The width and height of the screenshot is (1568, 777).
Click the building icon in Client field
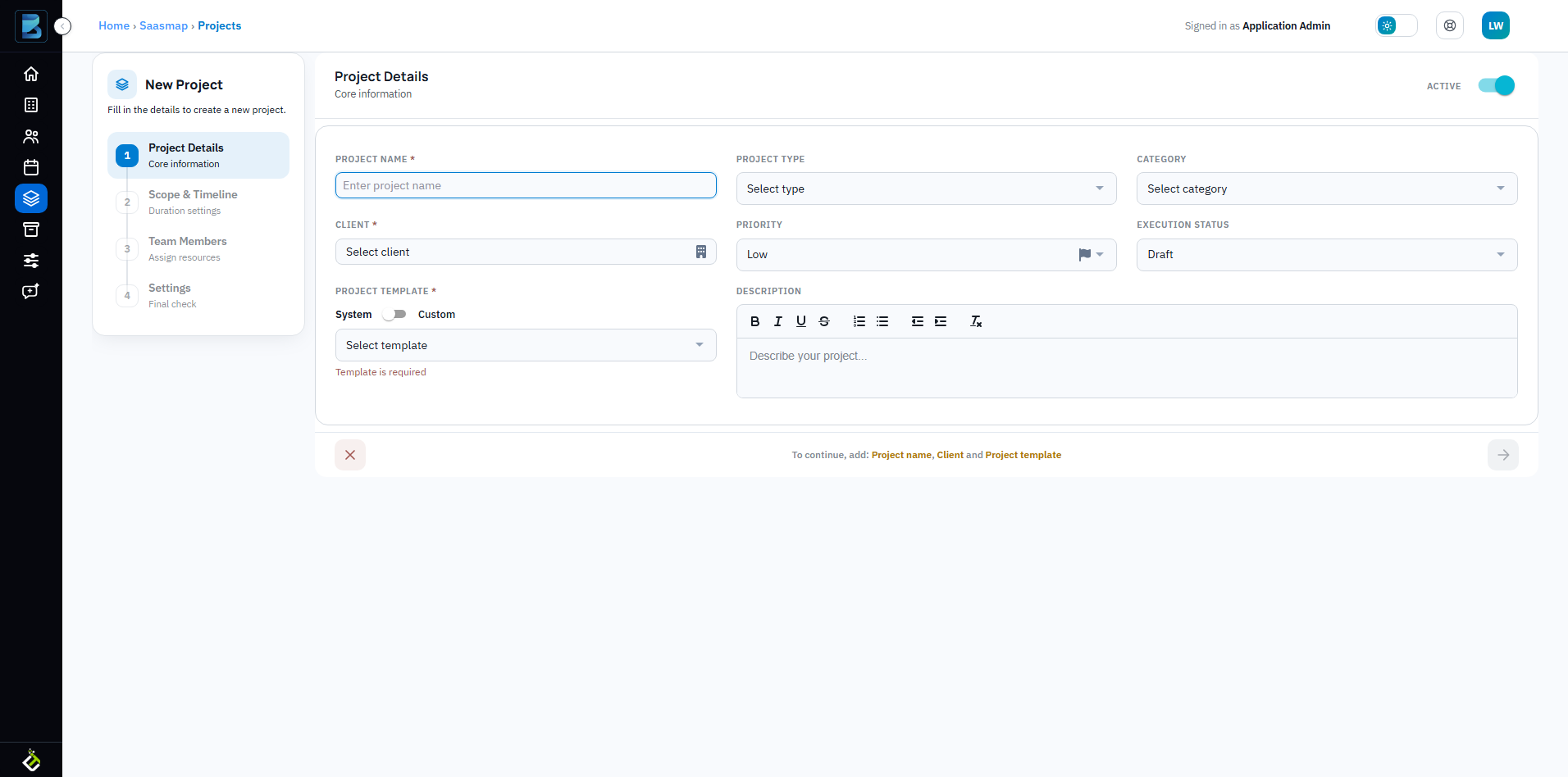point(701,252)
